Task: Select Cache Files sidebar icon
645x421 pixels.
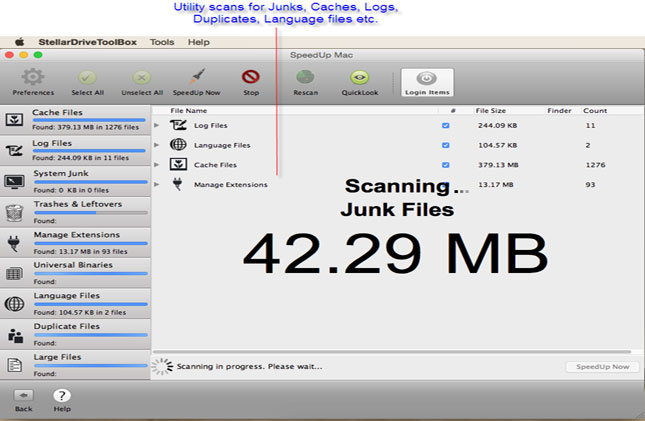Action: click(14, 120)
